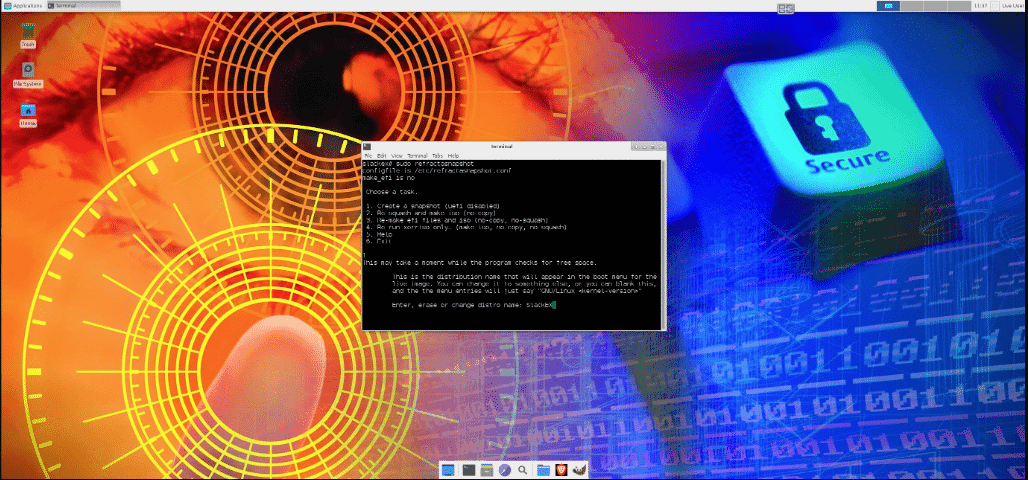Launch the Terminal emulator from the dock
Screen dimensions: 1028x480
(x=468, y=470)
